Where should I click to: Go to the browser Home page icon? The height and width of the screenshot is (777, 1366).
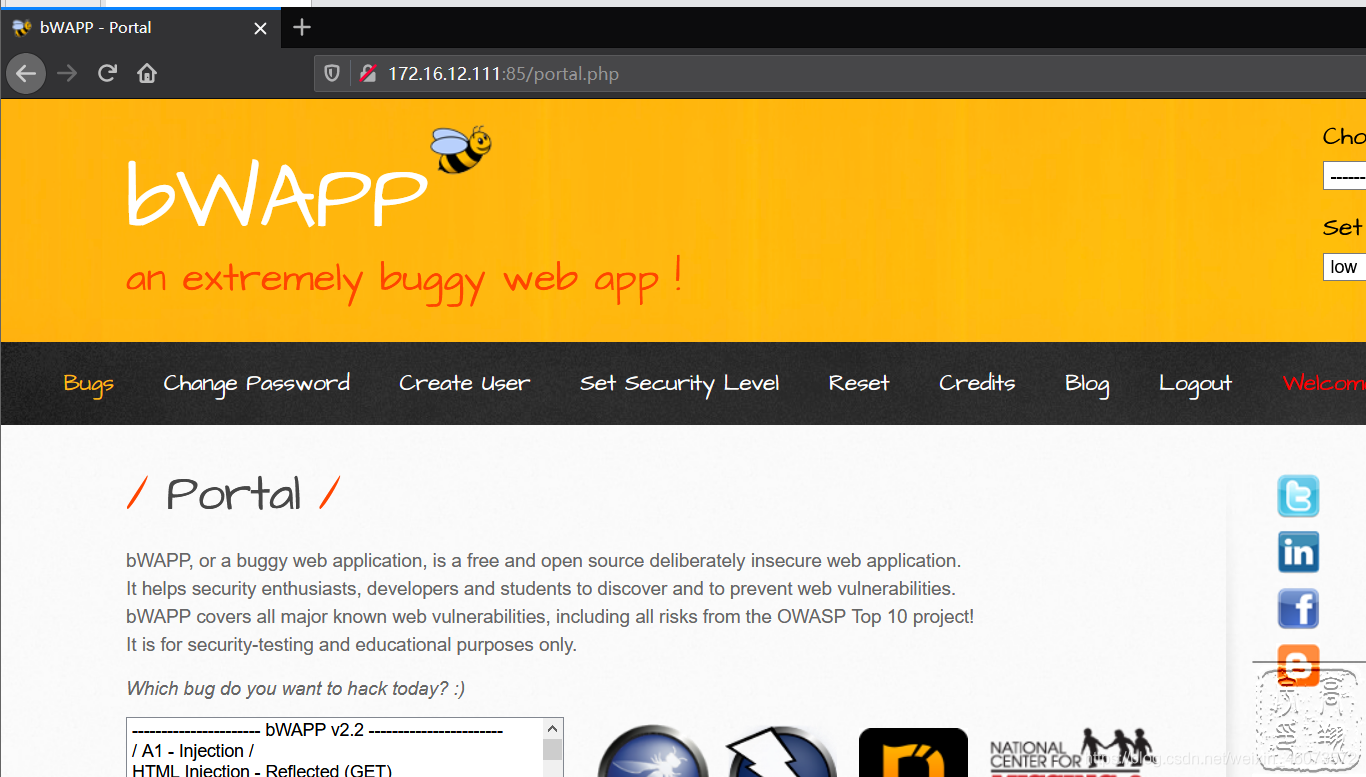pyautogui.click(x=147, y=73)
